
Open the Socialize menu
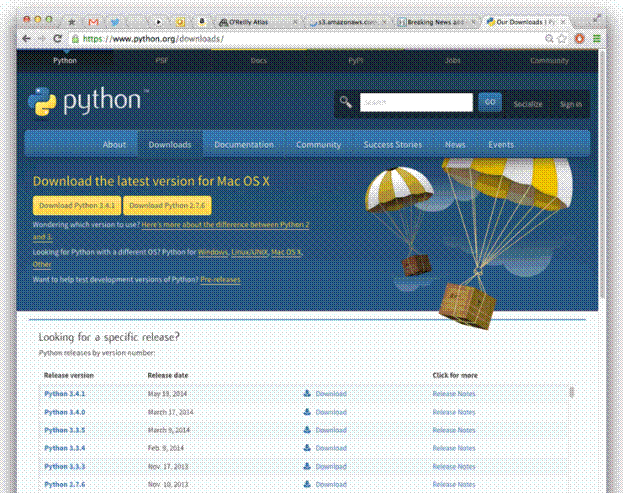tap(528, 104)
